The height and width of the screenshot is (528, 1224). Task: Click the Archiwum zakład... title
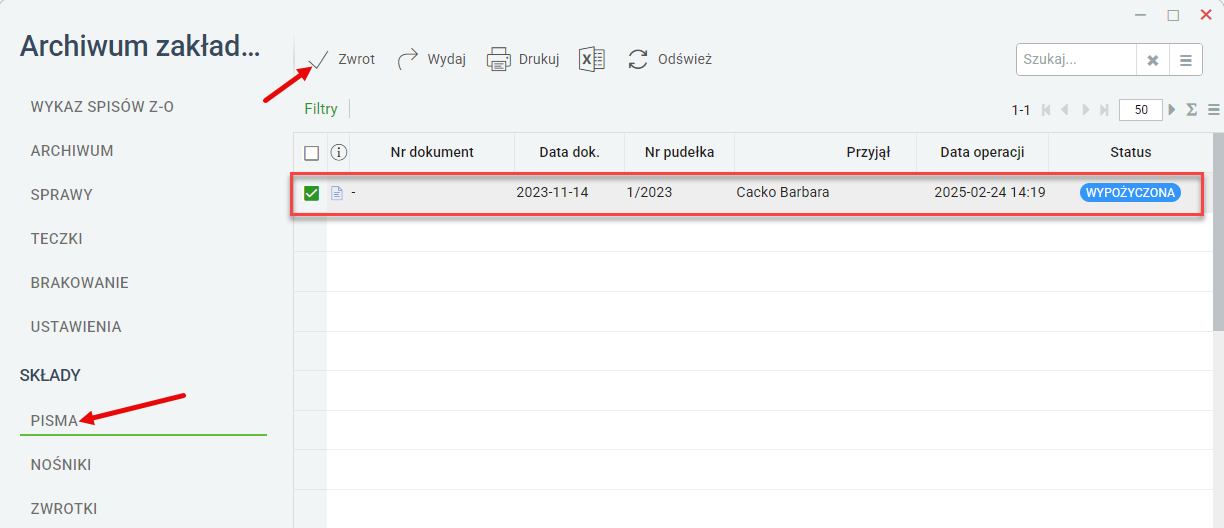coord(140,47)
